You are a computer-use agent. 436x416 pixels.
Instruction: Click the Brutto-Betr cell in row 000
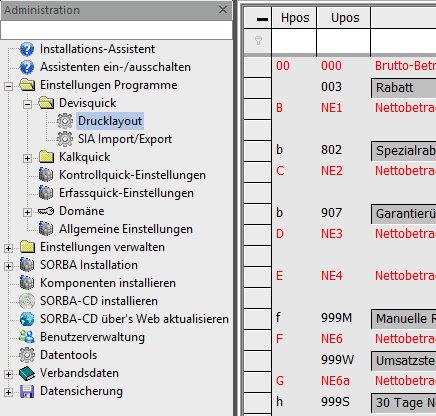tap(405, 66)
